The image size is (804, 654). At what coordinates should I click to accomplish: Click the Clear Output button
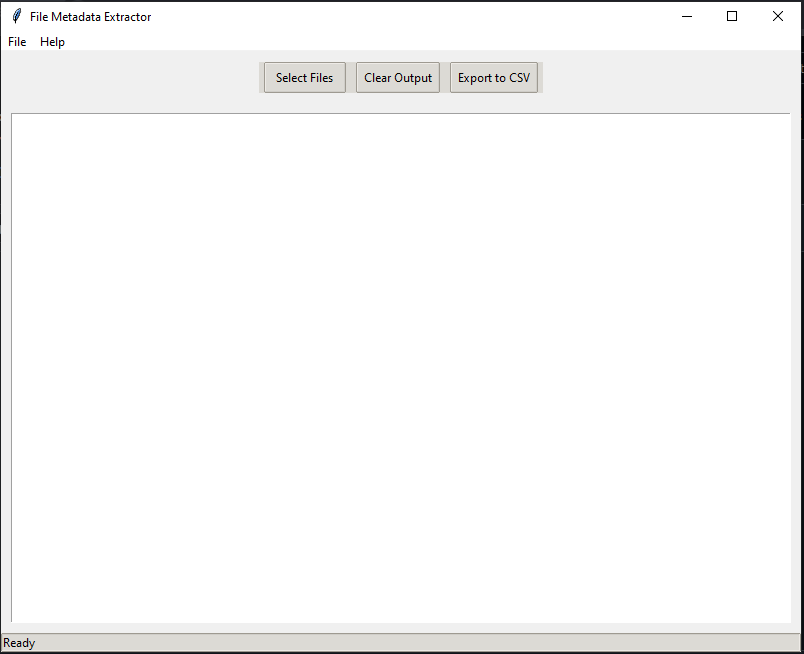pos(398,78)
